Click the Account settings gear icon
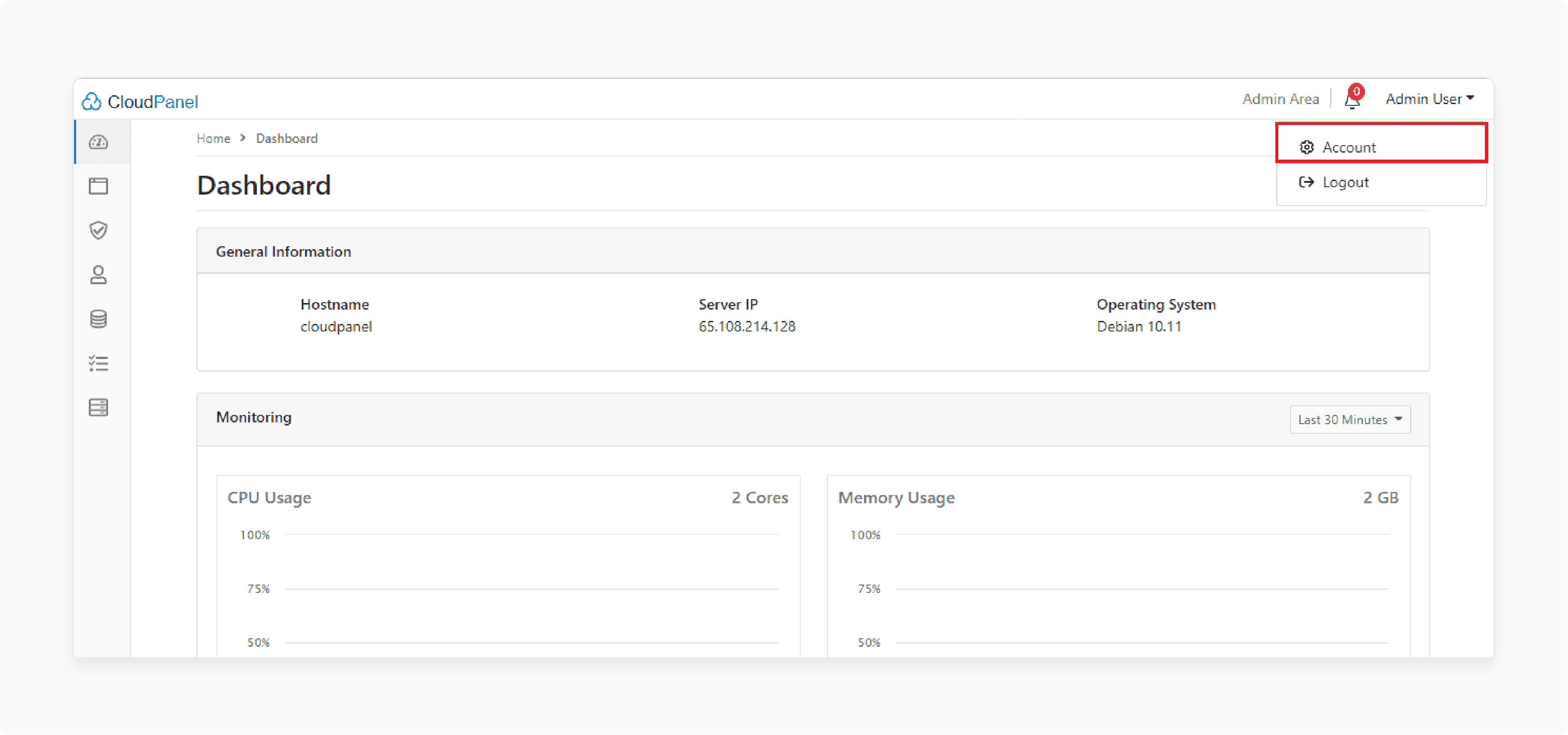 coord(1306,147)
